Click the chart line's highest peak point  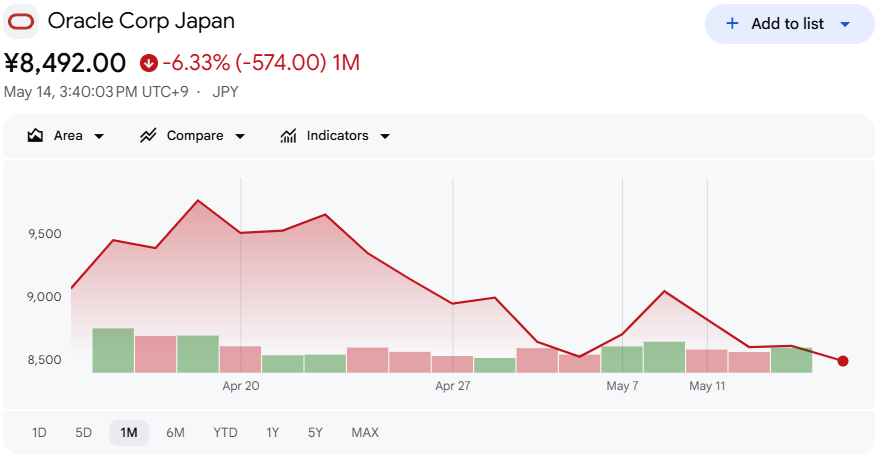pos(198,201)
